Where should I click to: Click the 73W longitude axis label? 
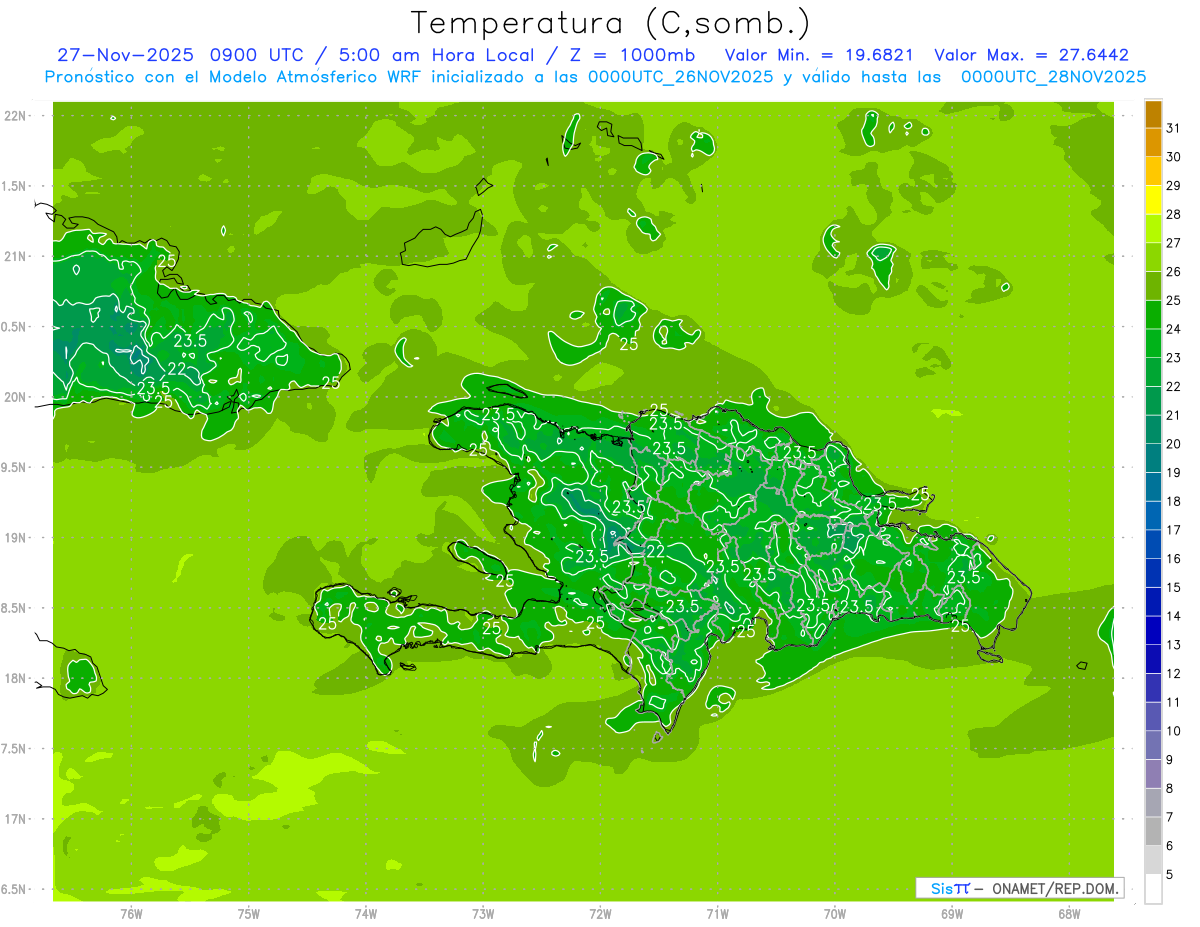point(483,914)
